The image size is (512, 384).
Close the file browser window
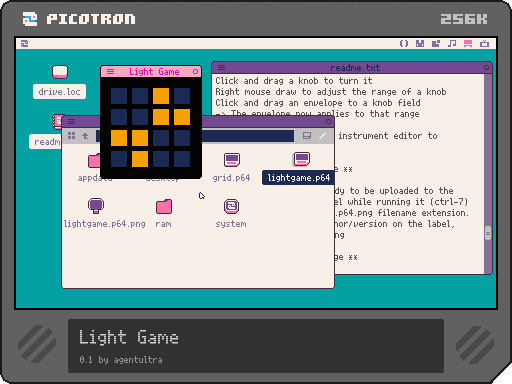click(328, 121)
